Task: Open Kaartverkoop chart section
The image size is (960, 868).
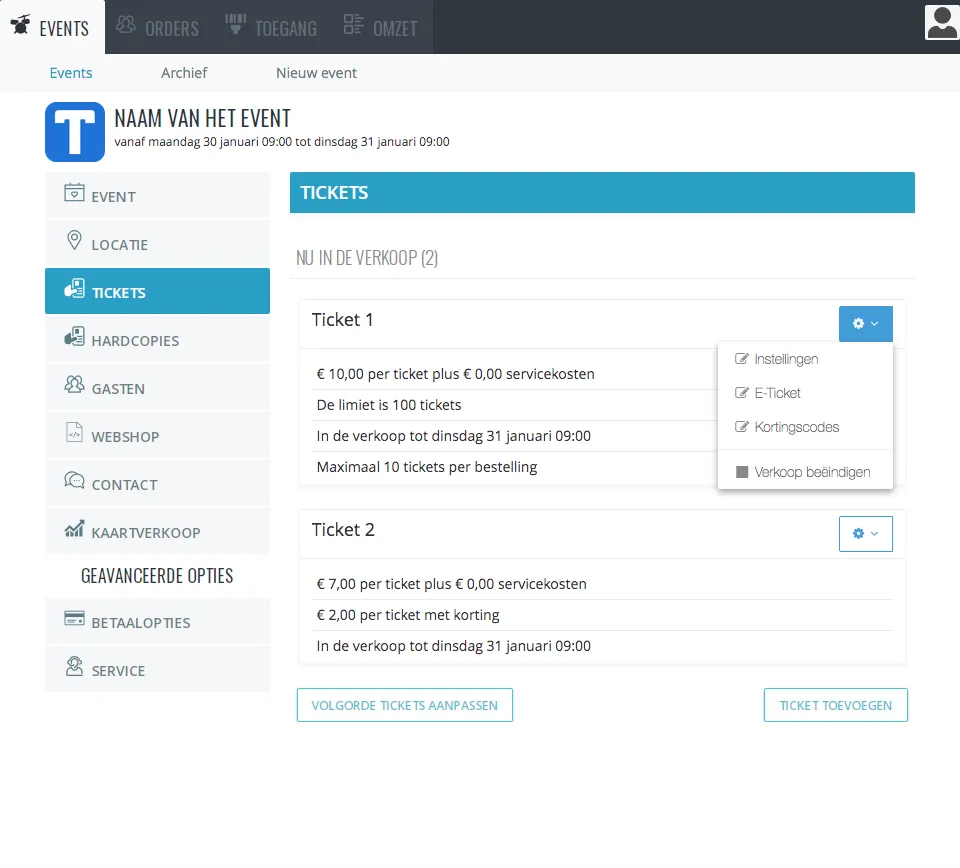Action: pos(157,532)
